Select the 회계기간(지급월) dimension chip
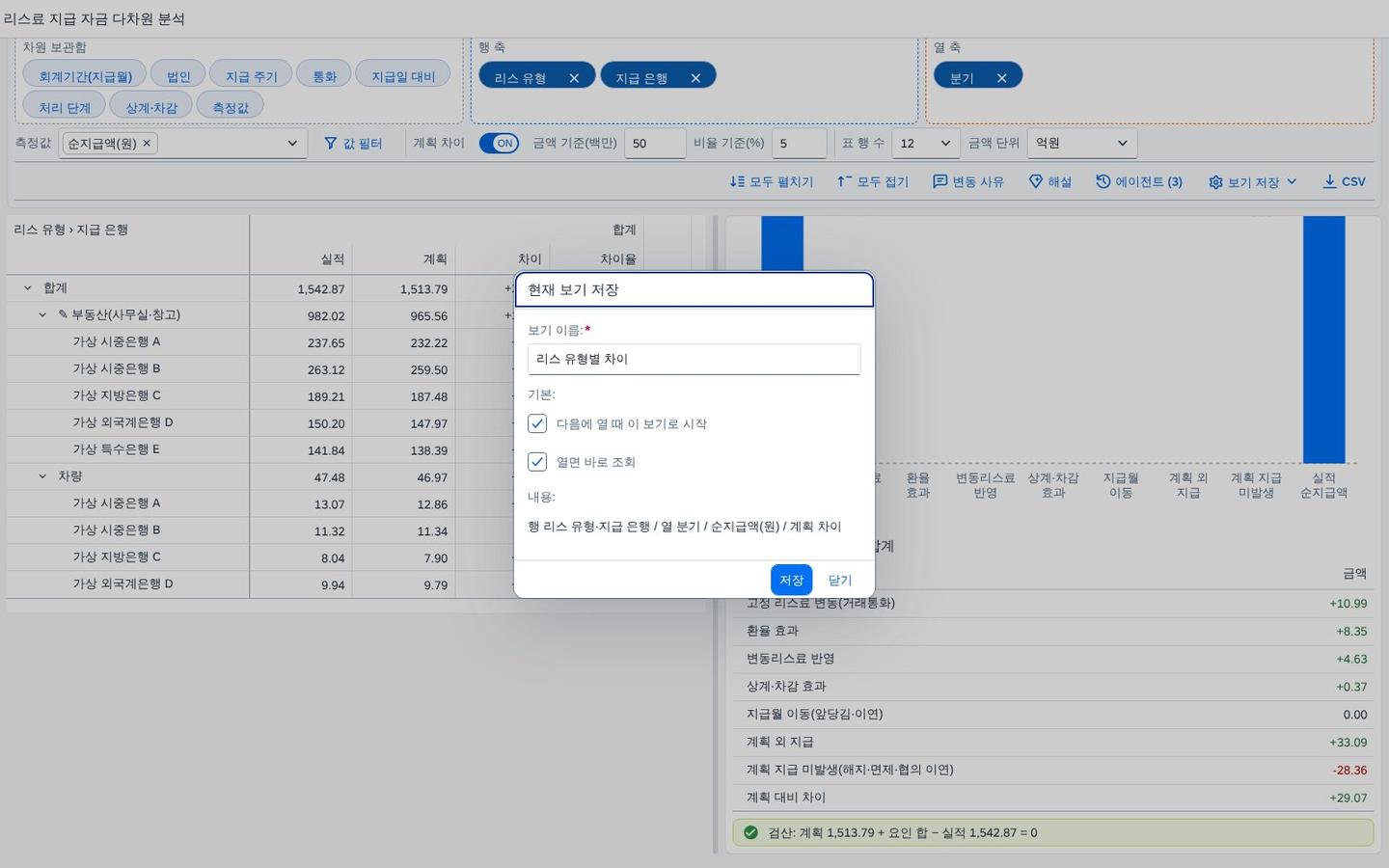Viewport: 1389px width, 868px height. click(85, 76)
